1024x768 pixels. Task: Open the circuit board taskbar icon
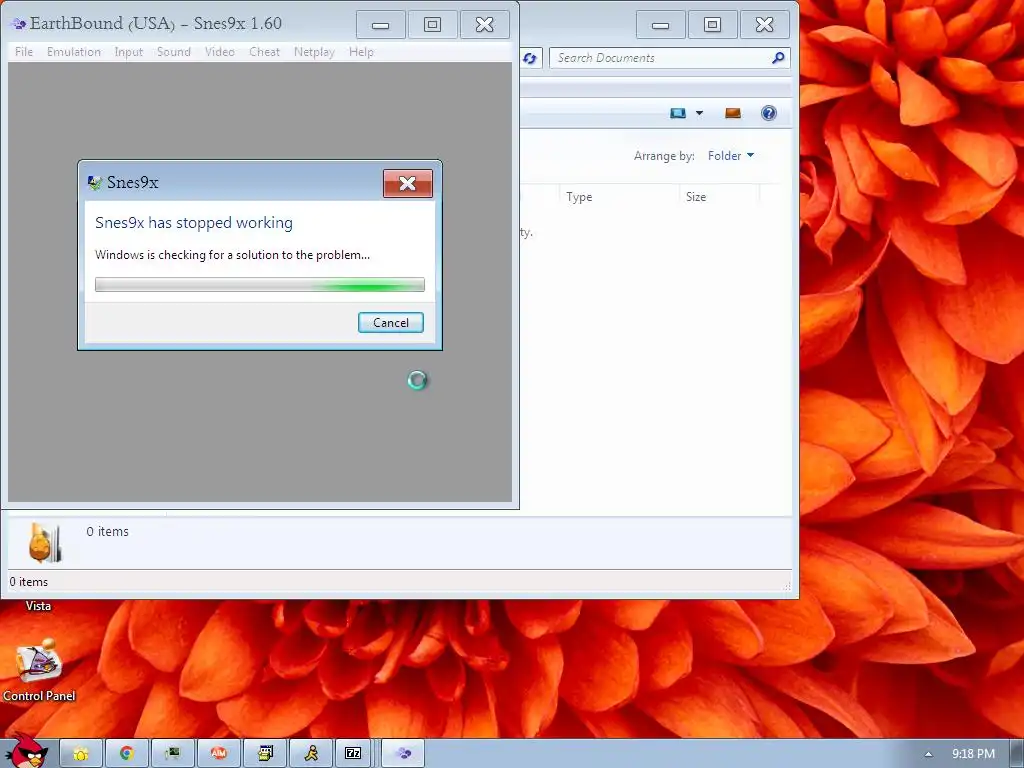pyautogui.click(x=172, y=754)
